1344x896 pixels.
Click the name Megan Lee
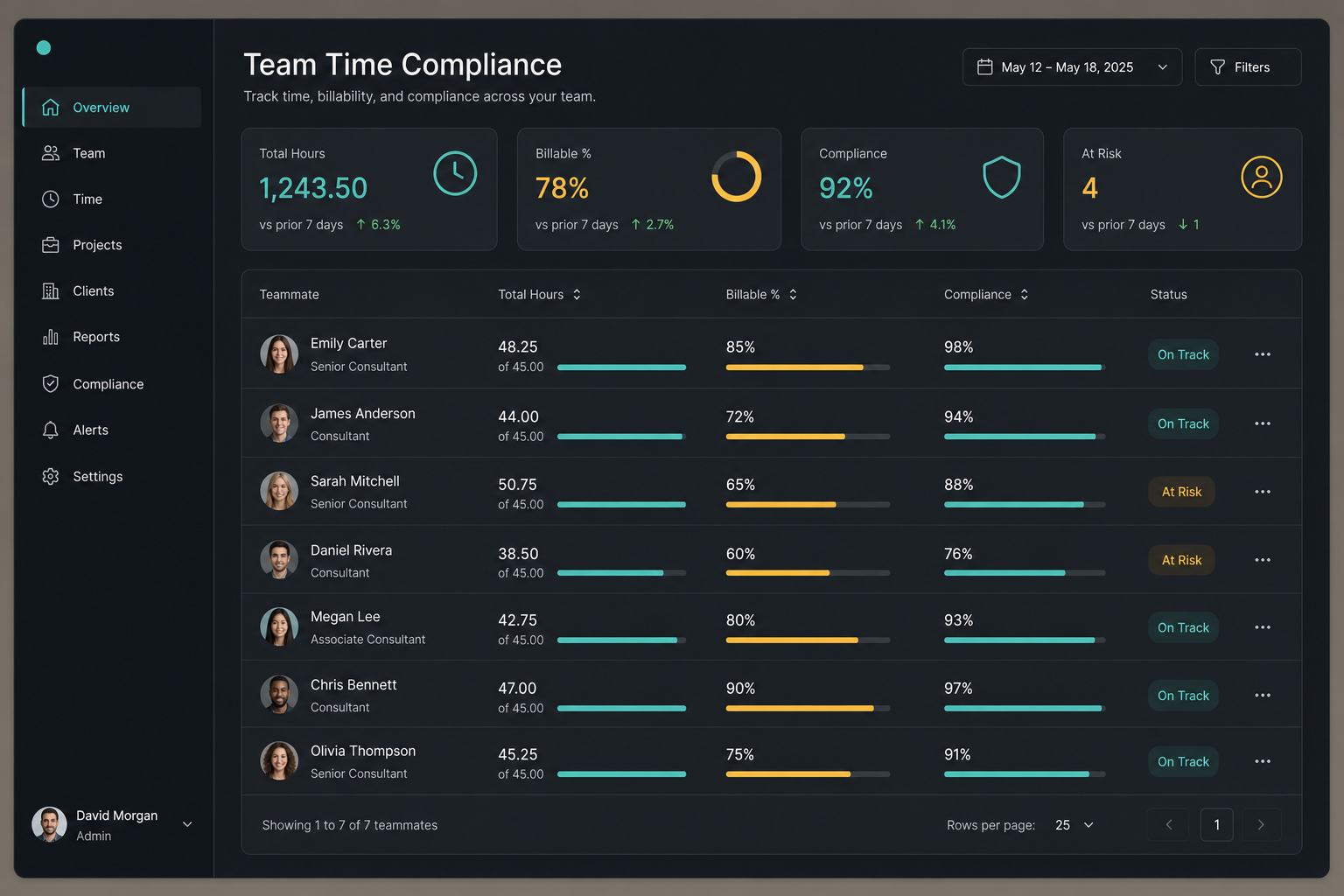[345, 617]
